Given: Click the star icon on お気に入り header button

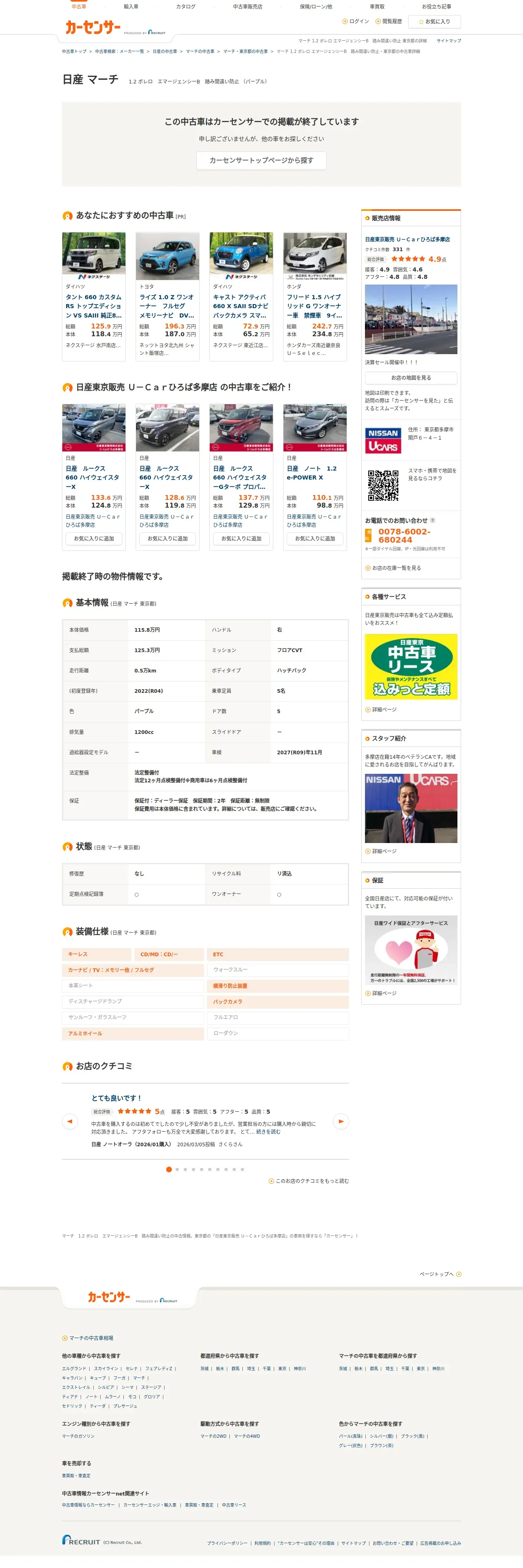Looking at the screenshot, I should (421, 22).
